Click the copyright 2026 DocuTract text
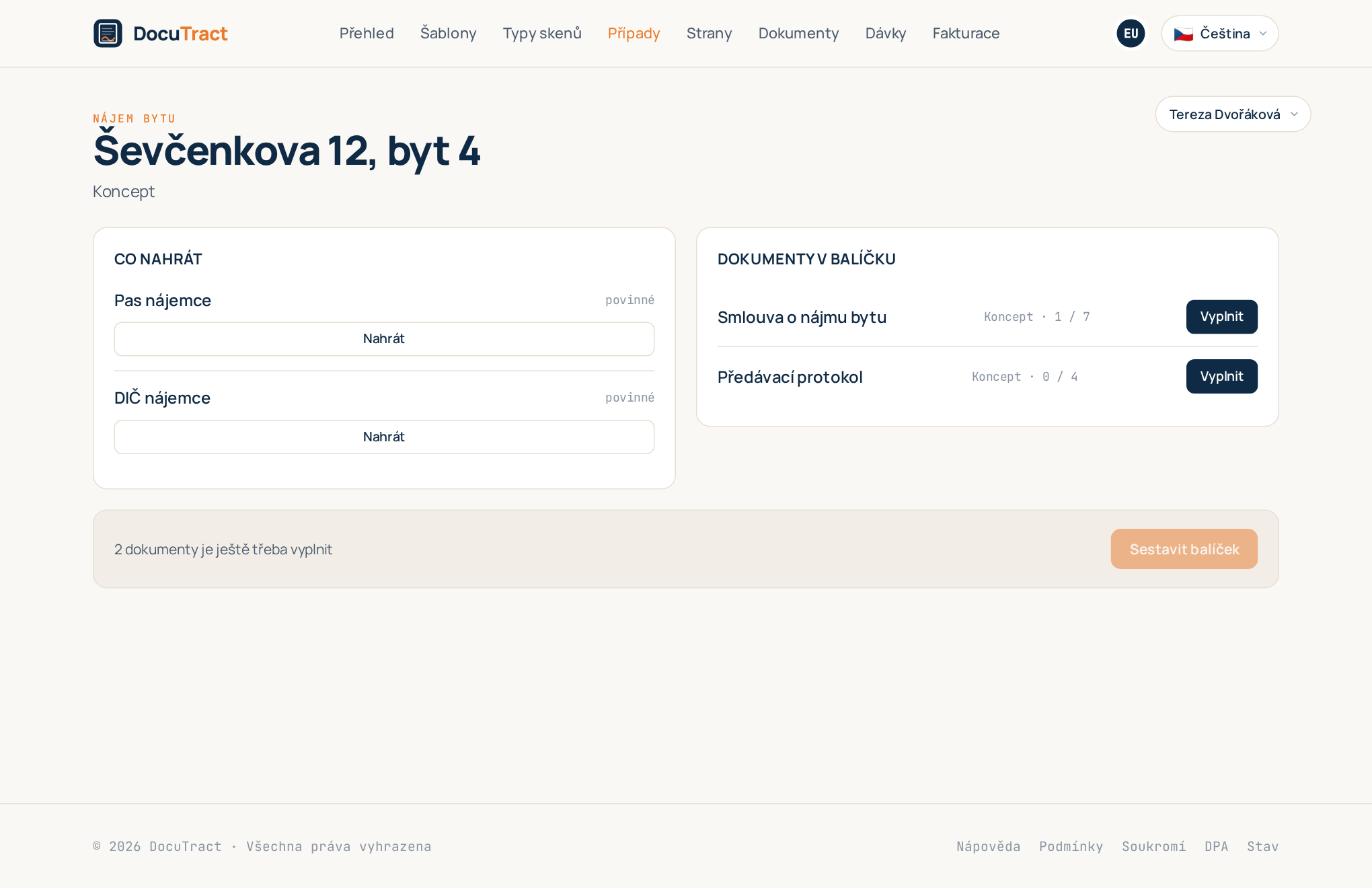Image resolution: width=1372 pixels, height=888 pixels. click(262, 846)
